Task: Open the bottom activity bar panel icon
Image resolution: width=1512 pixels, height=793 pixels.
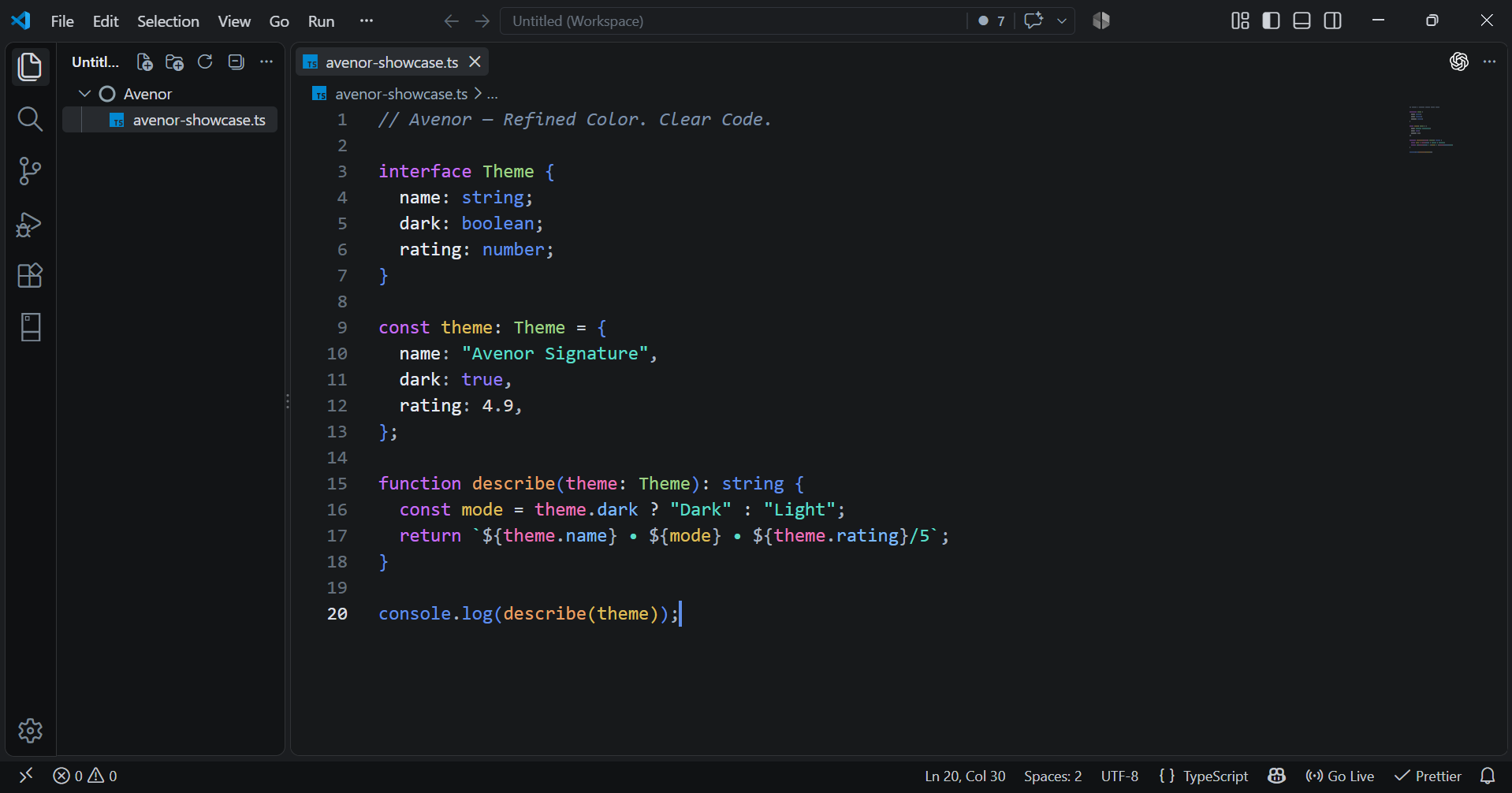Action: point(30,327)
